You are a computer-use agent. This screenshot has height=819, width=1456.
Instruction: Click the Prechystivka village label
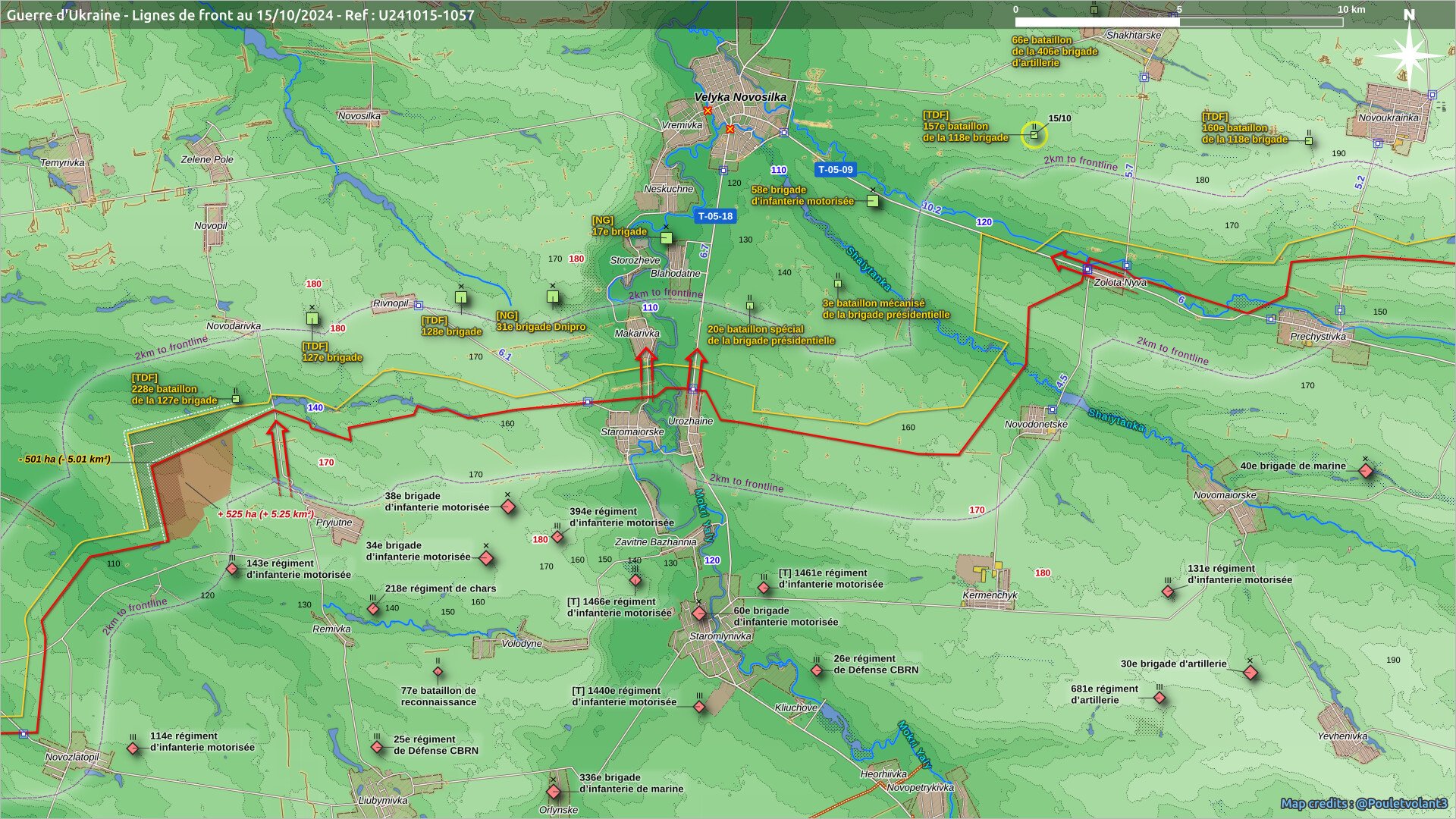coord(1318,337)
